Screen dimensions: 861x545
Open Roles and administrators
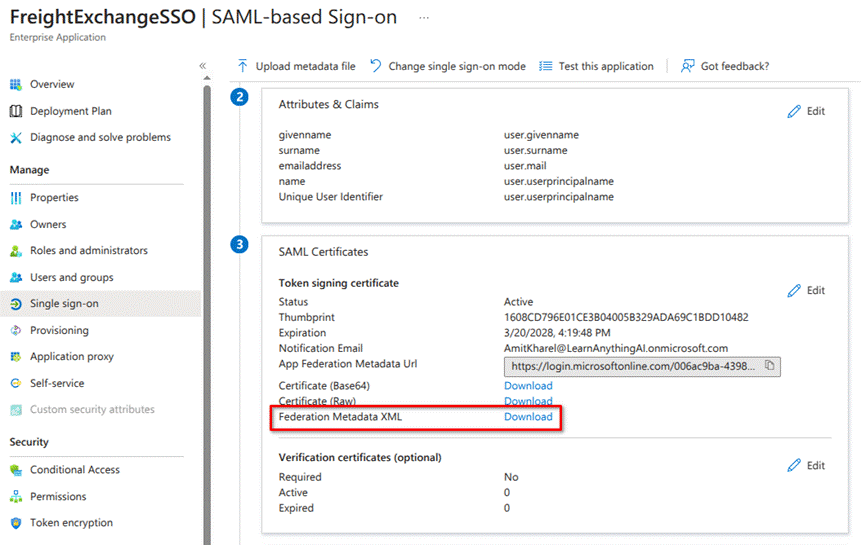tap(89, 251)
